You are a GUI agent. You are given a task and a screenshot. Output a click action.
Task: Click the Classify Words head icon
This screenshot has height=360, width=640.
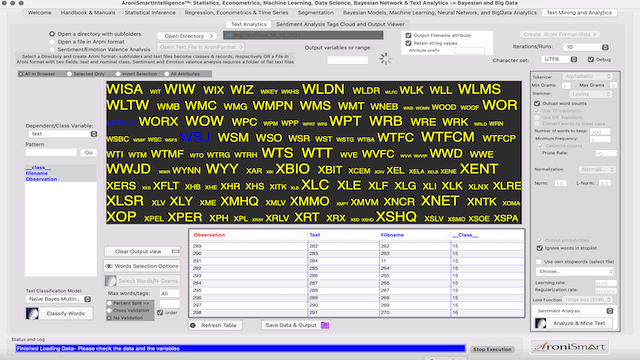point(32,313)
